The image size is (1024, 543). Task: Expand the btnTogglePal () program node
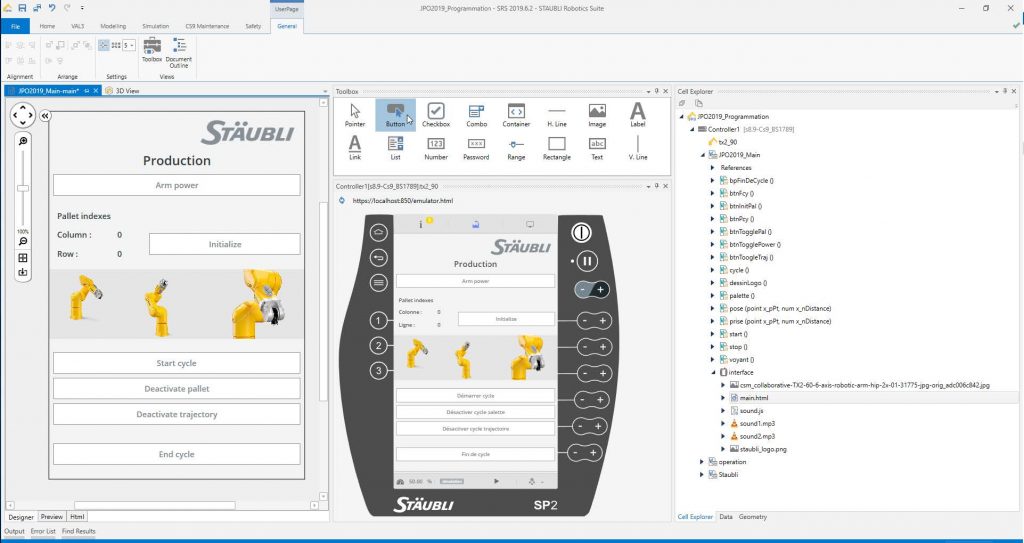[x=712, y=231]
